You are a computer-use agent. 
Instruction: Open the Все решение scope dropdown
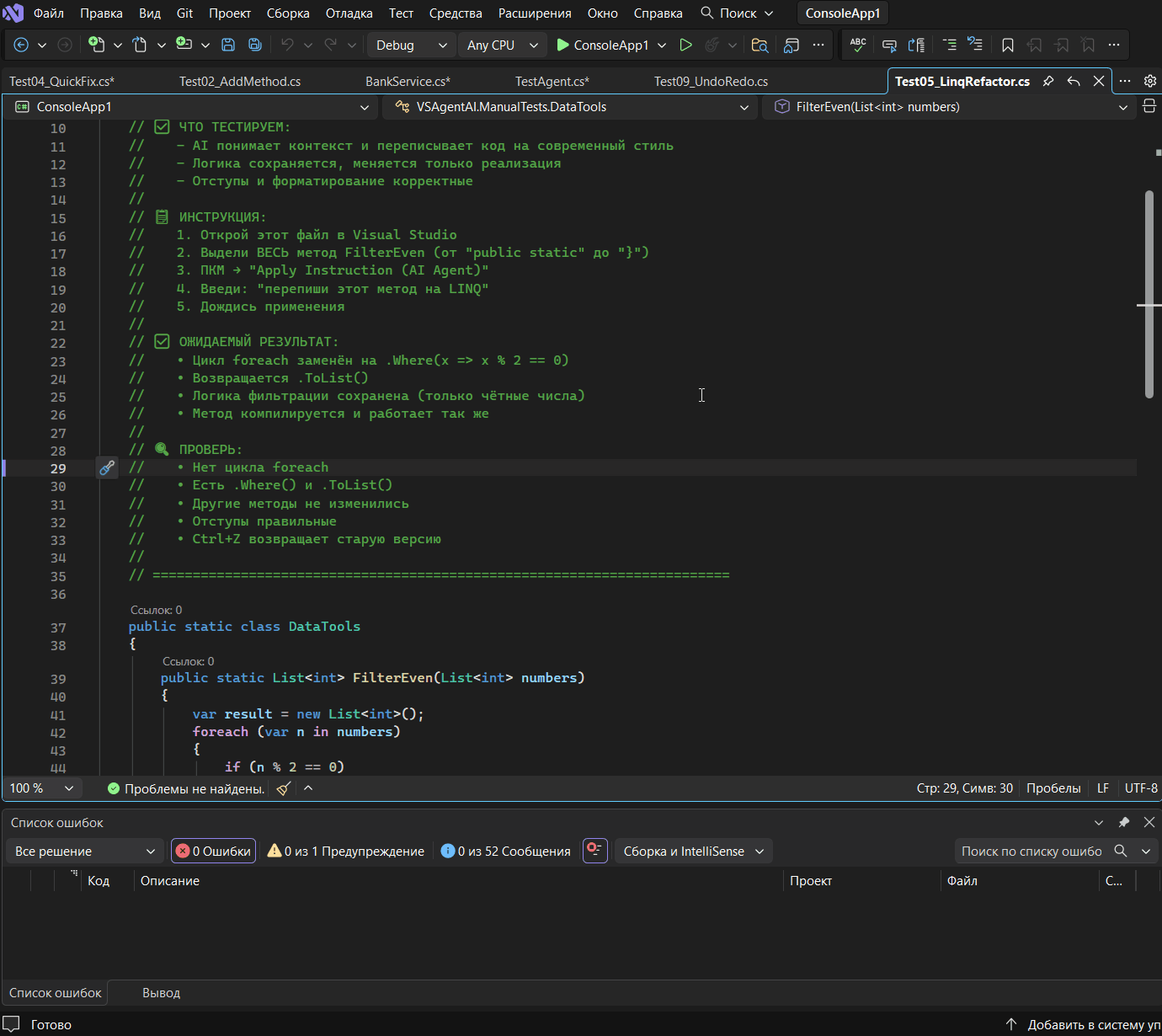click(x=84, y=851)
